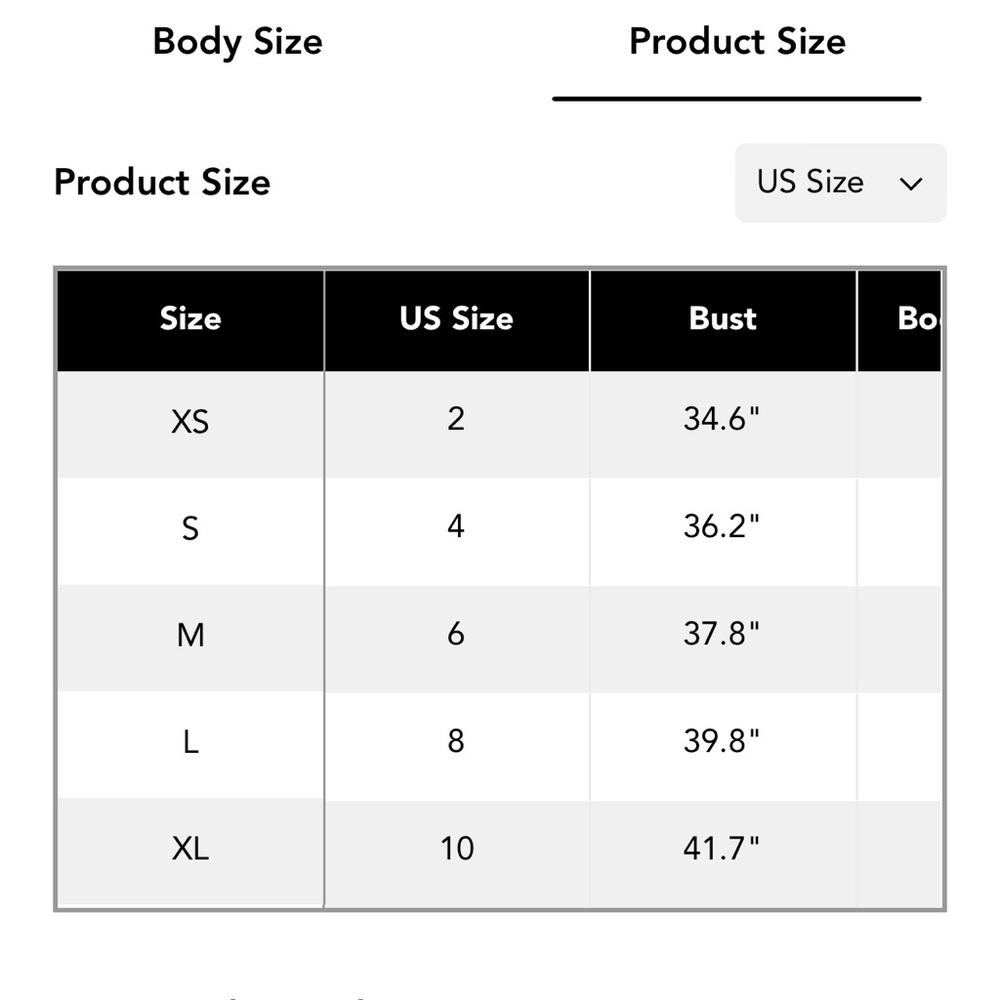This screenshot has width=1000, height=1000.
Task: Click the 39.8" bust measurement cell
Action: point(723,746)
